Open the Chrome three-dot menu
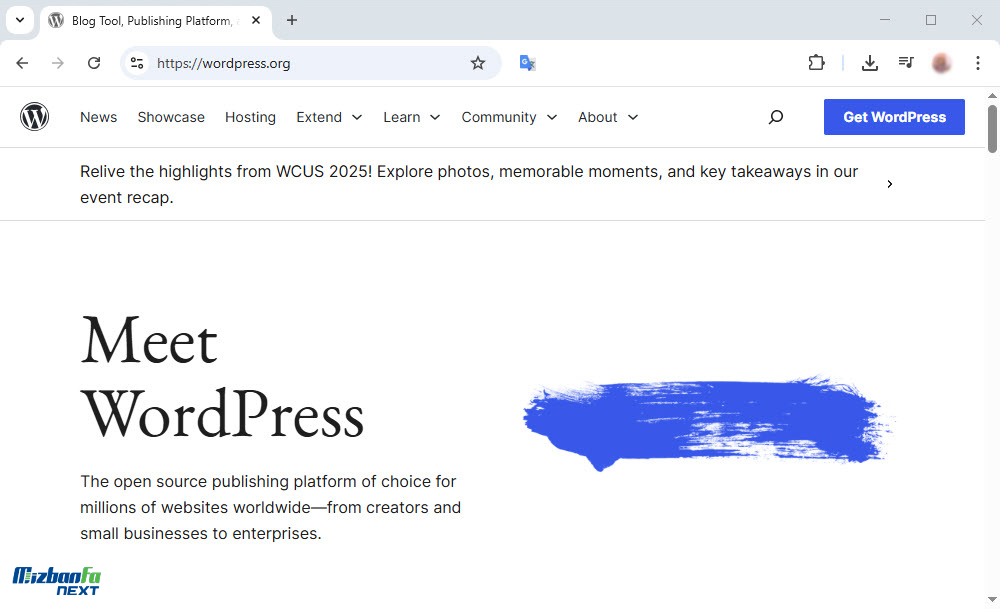The image size is (1000, 609). tap(978, 63)
